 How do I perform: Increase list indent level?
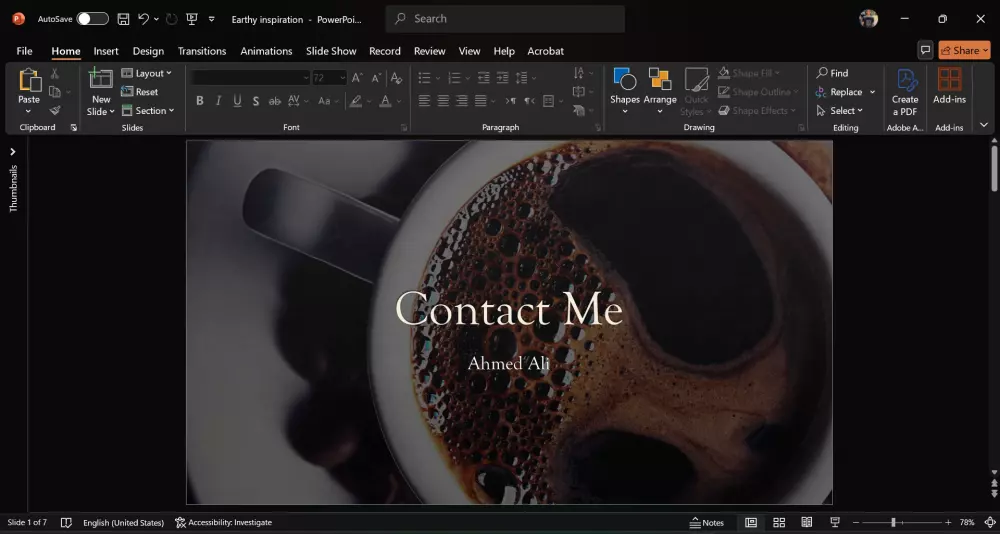(503, 78)
